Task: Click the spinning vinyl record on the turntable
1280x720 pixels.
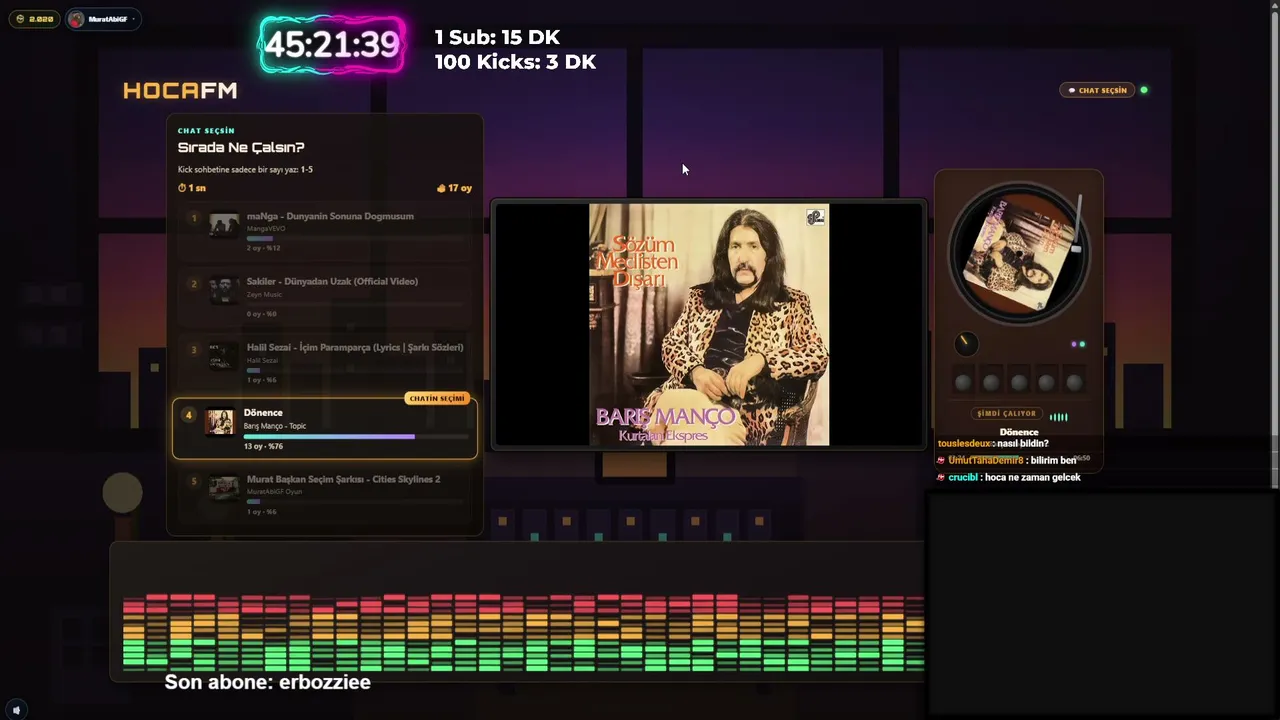Action: pyautogui.click(x=1017, y=251)
